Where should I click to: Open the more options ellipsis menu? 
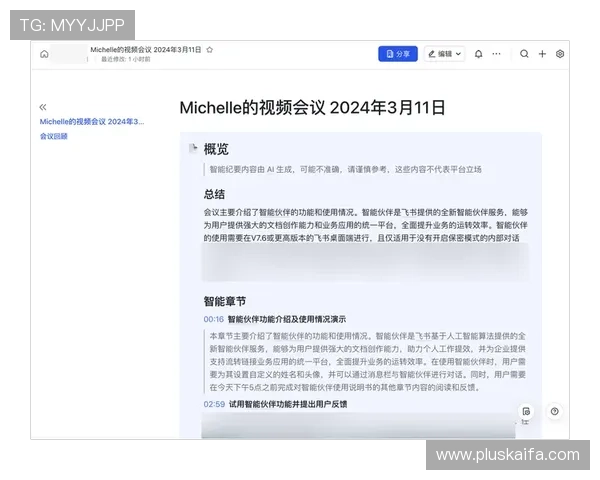(x=496, y=54)
